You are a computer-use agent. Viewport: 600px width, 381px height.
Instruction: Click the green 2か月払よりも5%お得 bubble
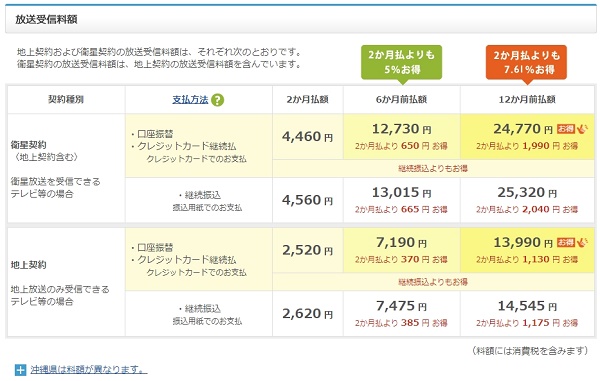pos(401,63)
